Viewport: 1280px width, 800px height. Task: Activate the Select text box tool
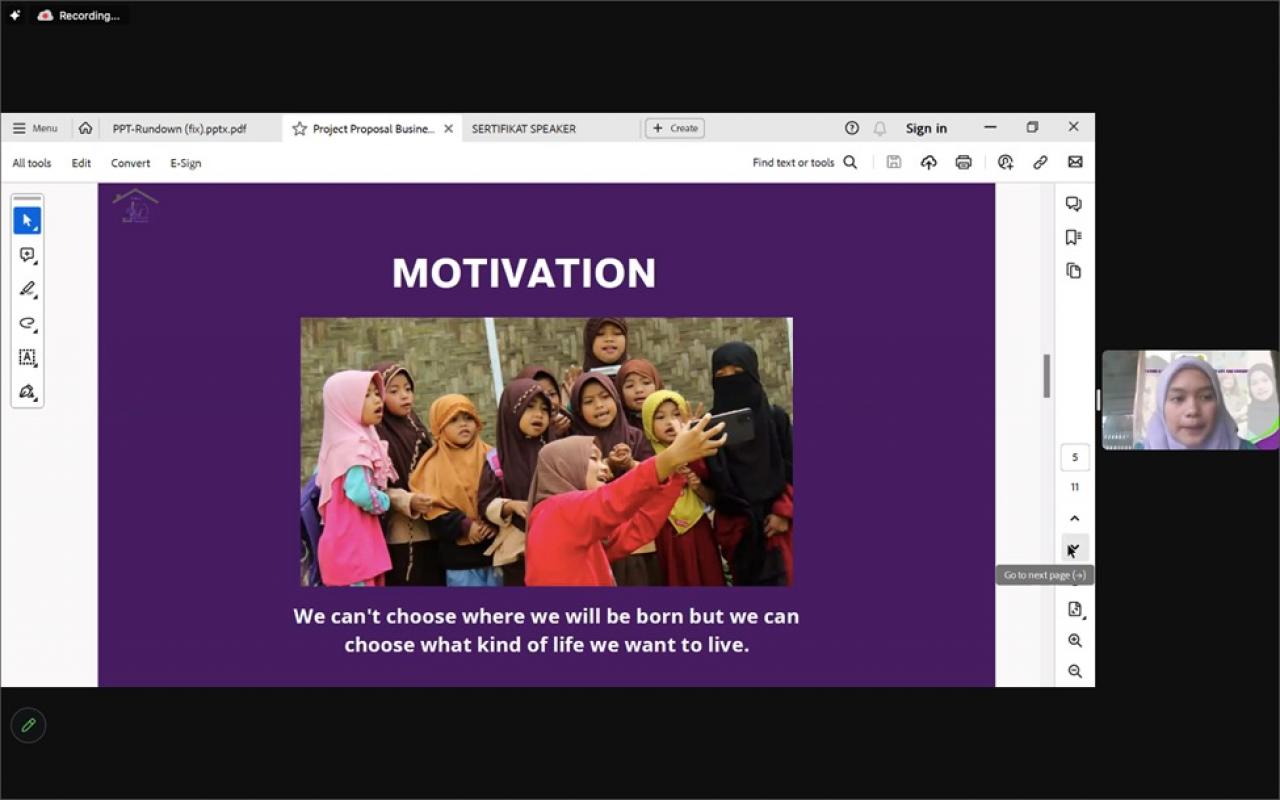[27, 357]
